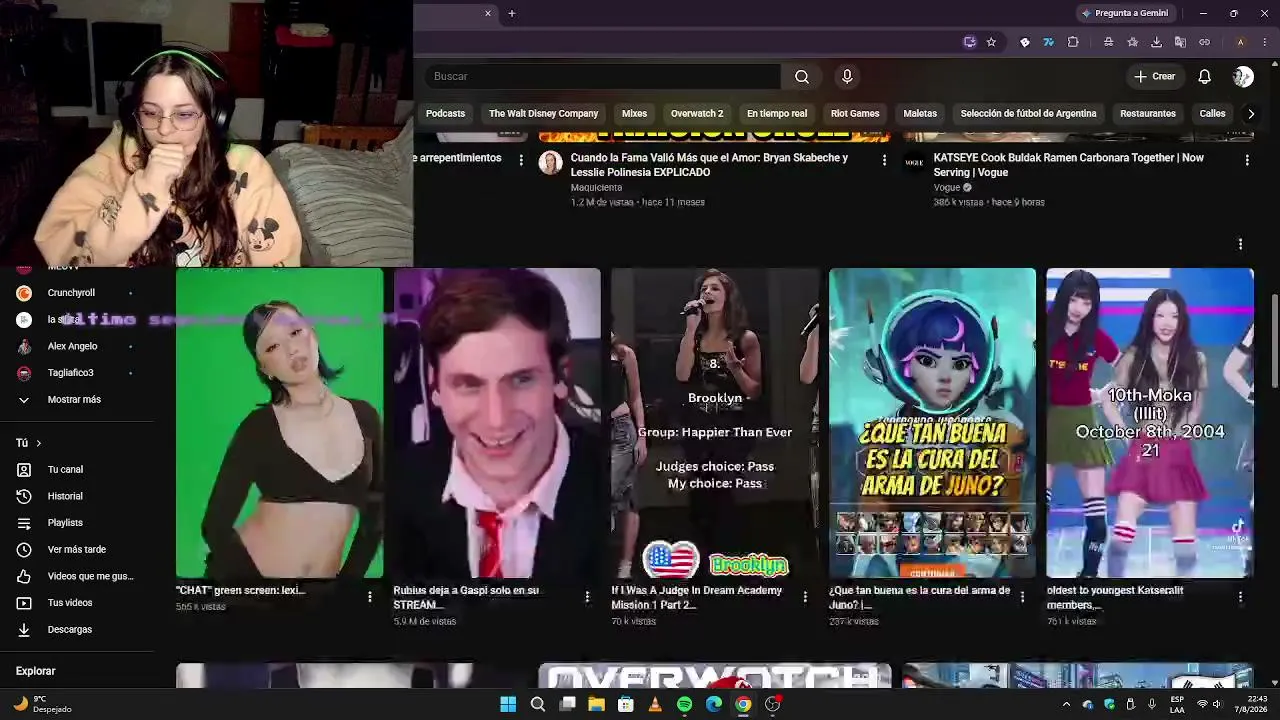Open the YouTube account avatar menu
This screenshot has height=720, width=1280.
point(1243,77)
